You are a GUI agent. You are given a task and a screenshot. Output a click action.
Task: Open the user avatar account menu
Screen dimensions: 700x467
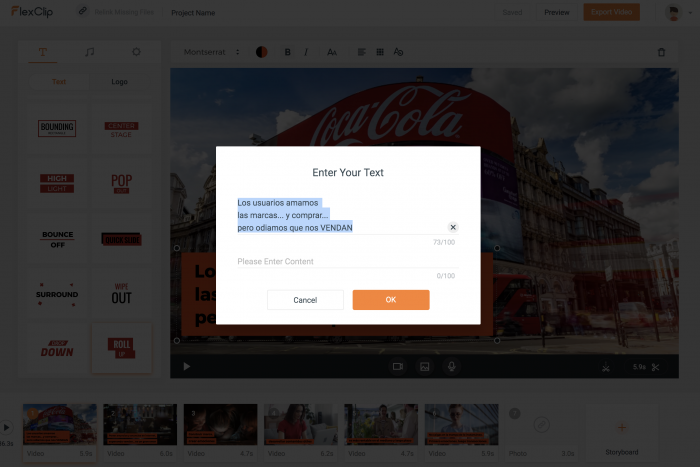(678, 13)
